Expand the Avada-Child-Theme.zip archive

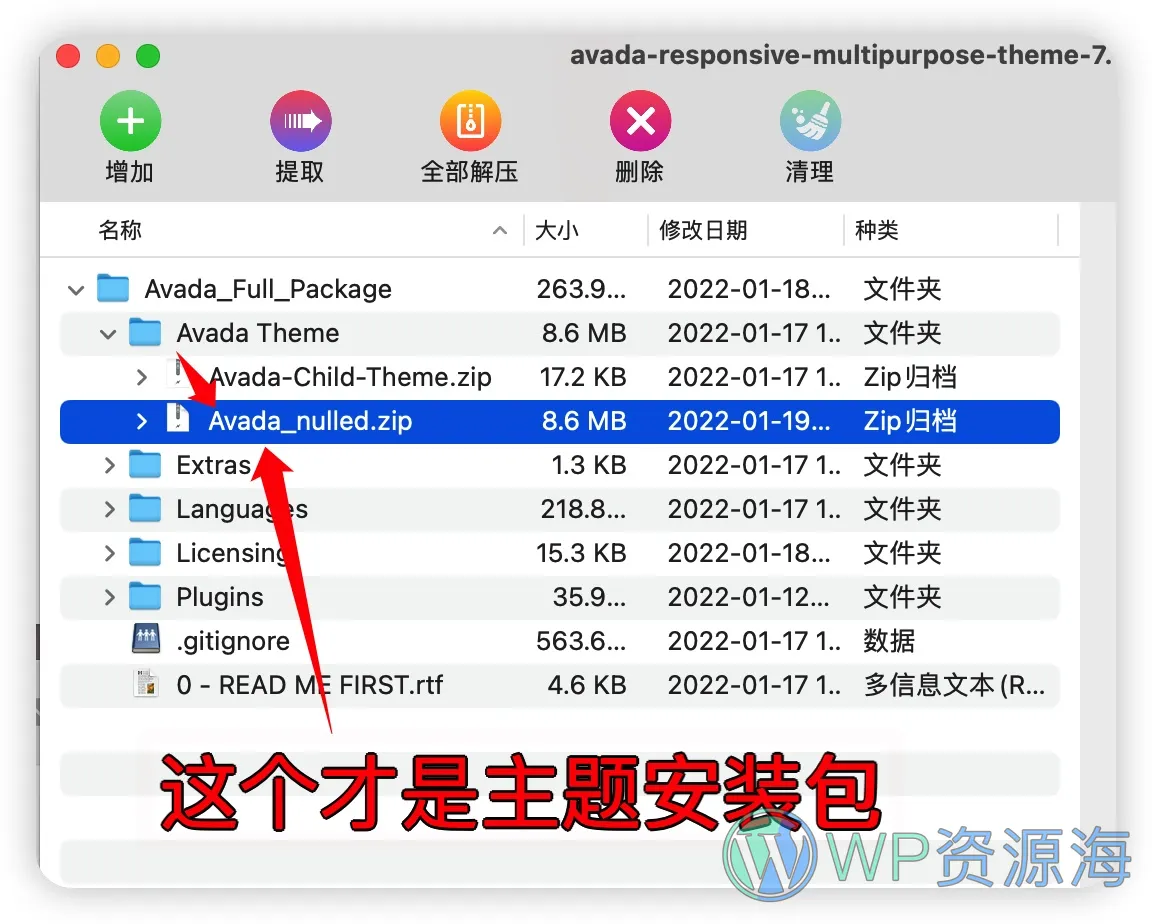142,378
